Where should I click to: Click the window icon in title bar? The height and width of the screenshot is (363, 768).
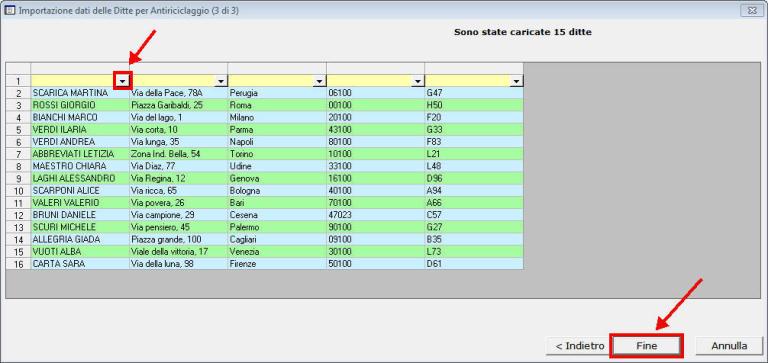[x=9, y=10]
